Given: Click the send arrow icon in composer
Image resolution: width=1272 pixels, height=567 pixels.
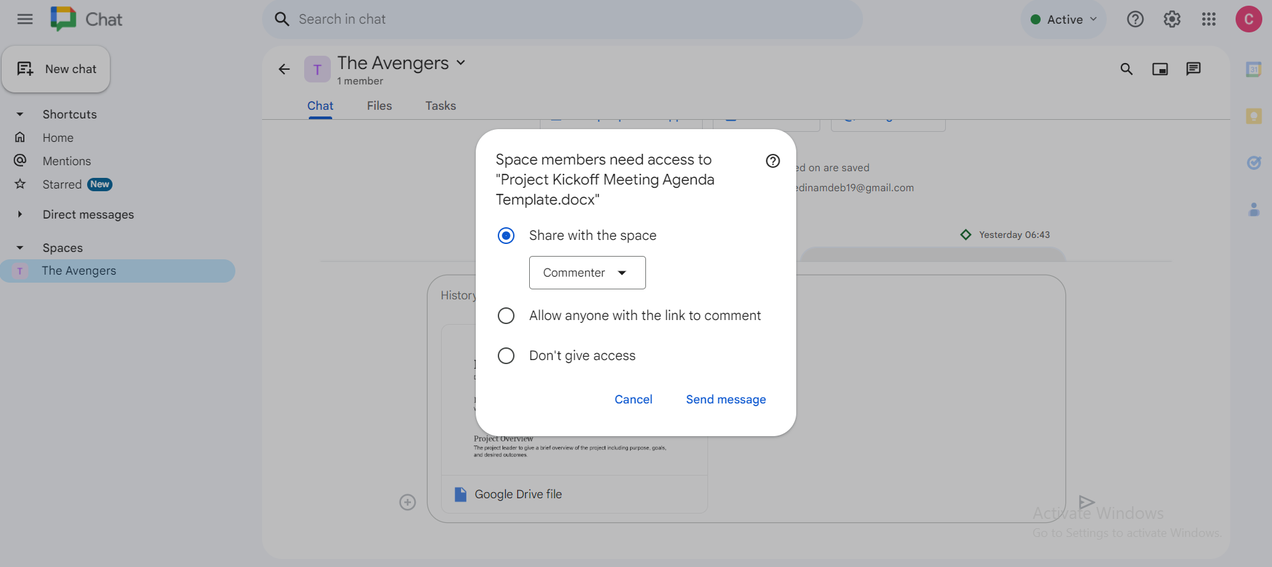Looking at the screenshot, I should click(1086, 502).
